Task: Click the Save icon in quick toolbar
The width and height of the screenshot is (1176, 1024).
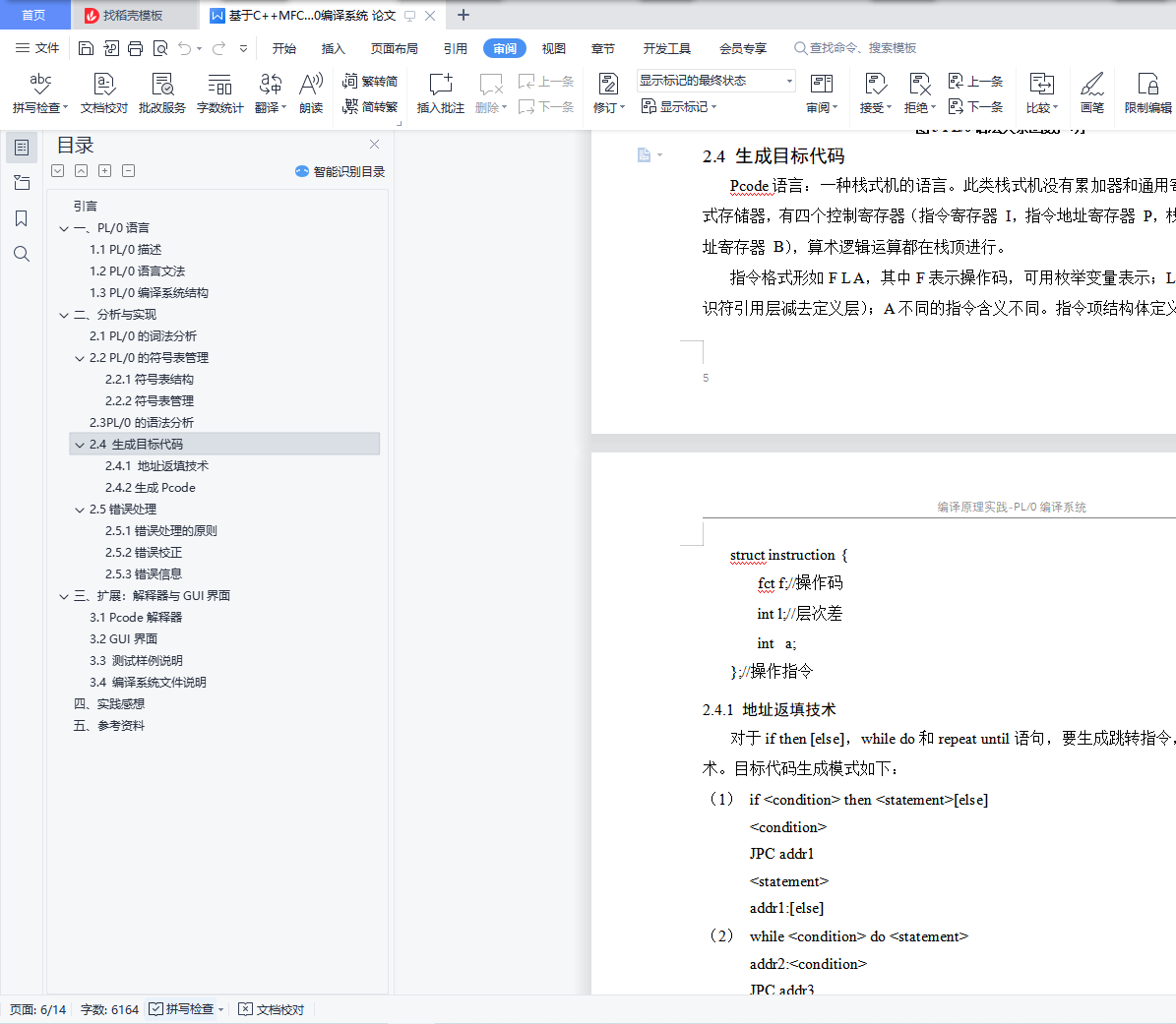Action: (x=87, y=49)
